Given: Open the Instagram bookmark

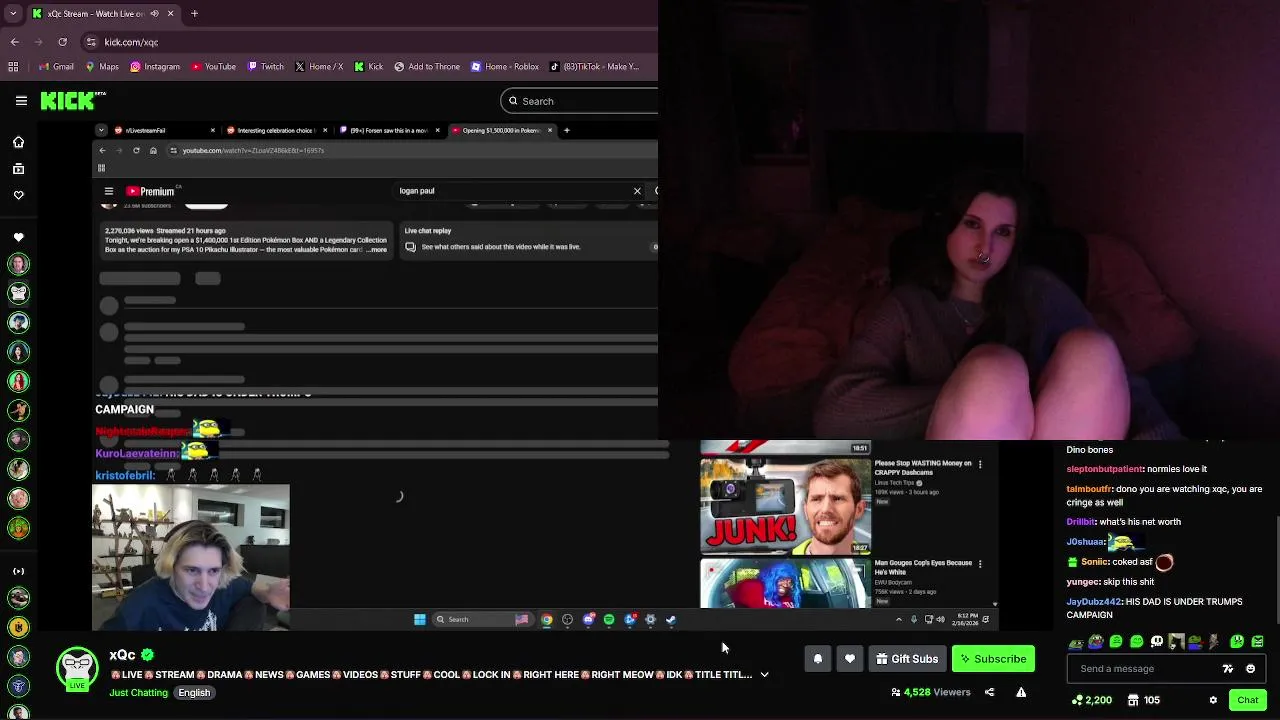Looking at the screenshot, I should tap(155, 67).
